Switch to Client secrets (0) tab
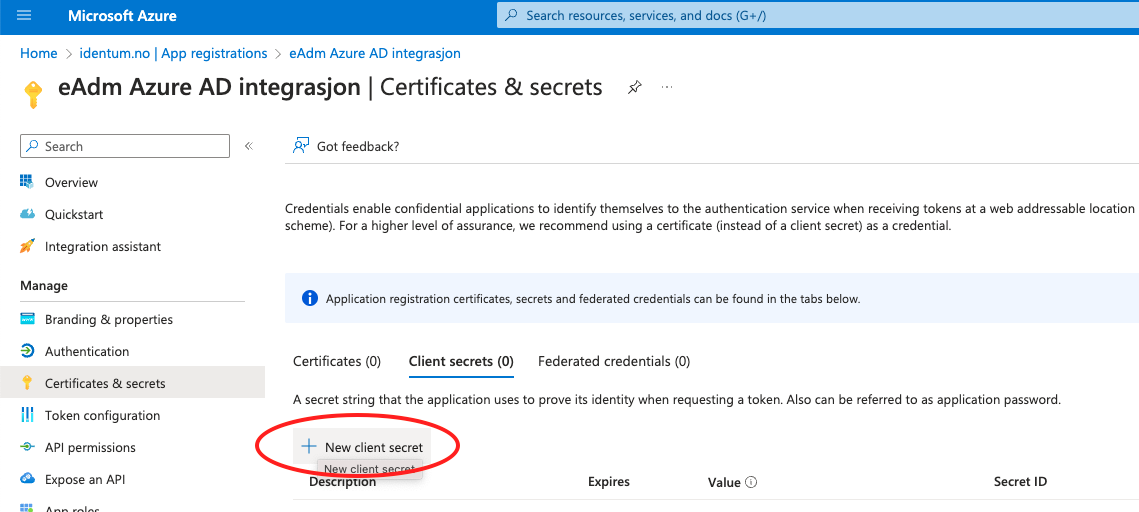This screenshot has width=1139, height=512. coord(461,361)
